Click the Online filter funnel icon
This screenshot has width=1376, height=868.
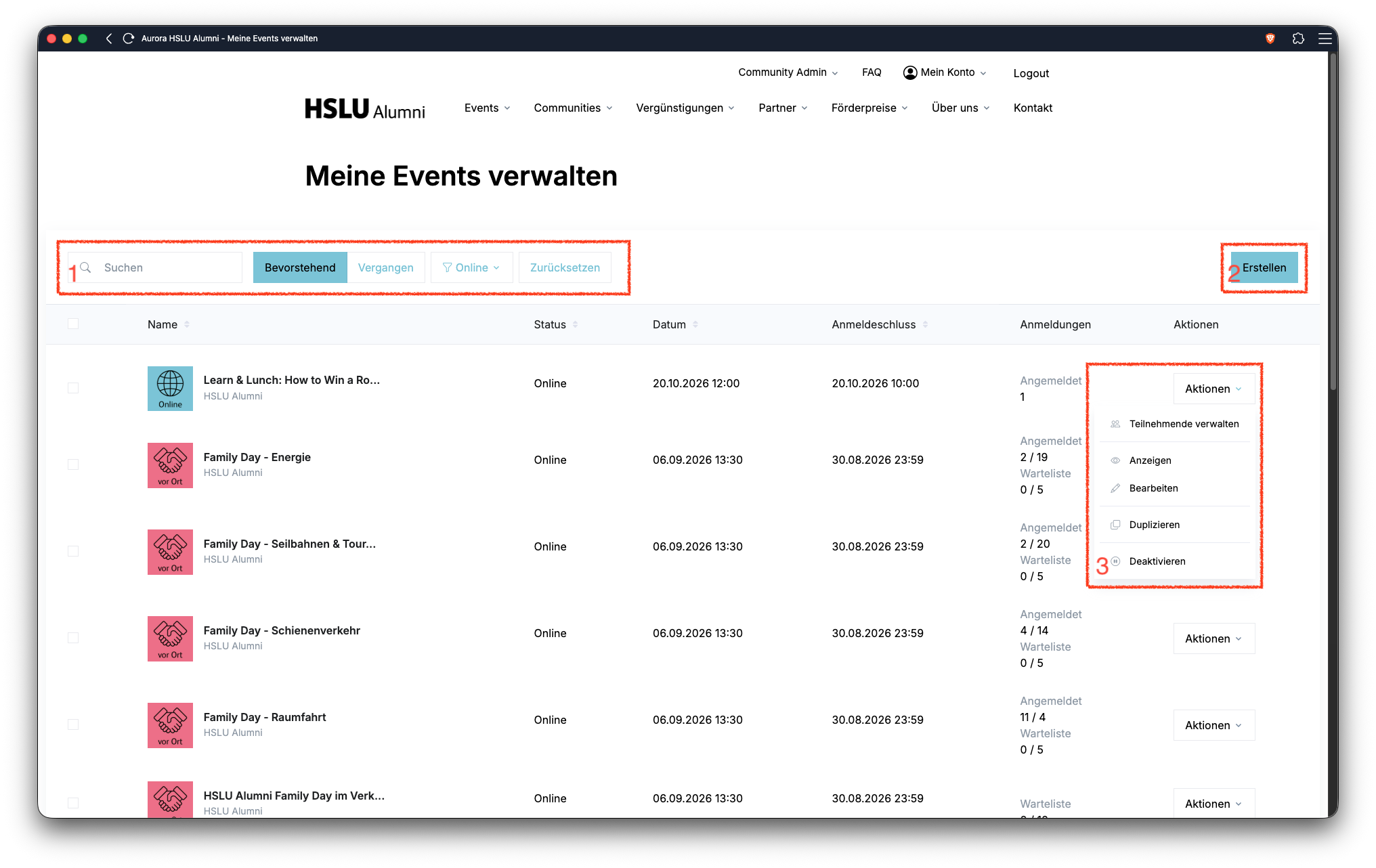(x=447, y=267)
